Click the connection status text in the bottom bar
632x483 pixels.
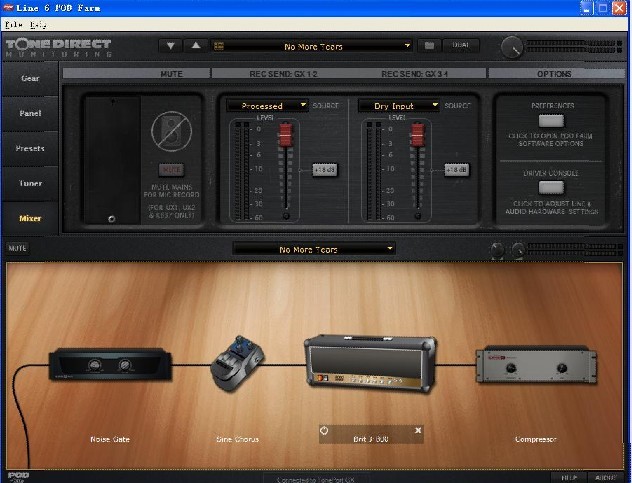[x=316, y=479]
